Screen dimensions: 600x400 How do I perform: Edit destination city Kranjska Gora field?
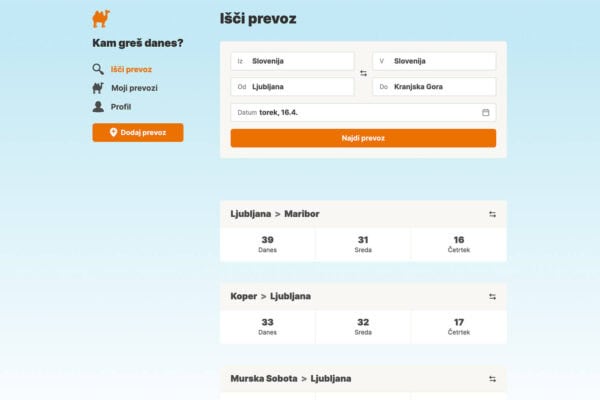click(x=434, y=87)
